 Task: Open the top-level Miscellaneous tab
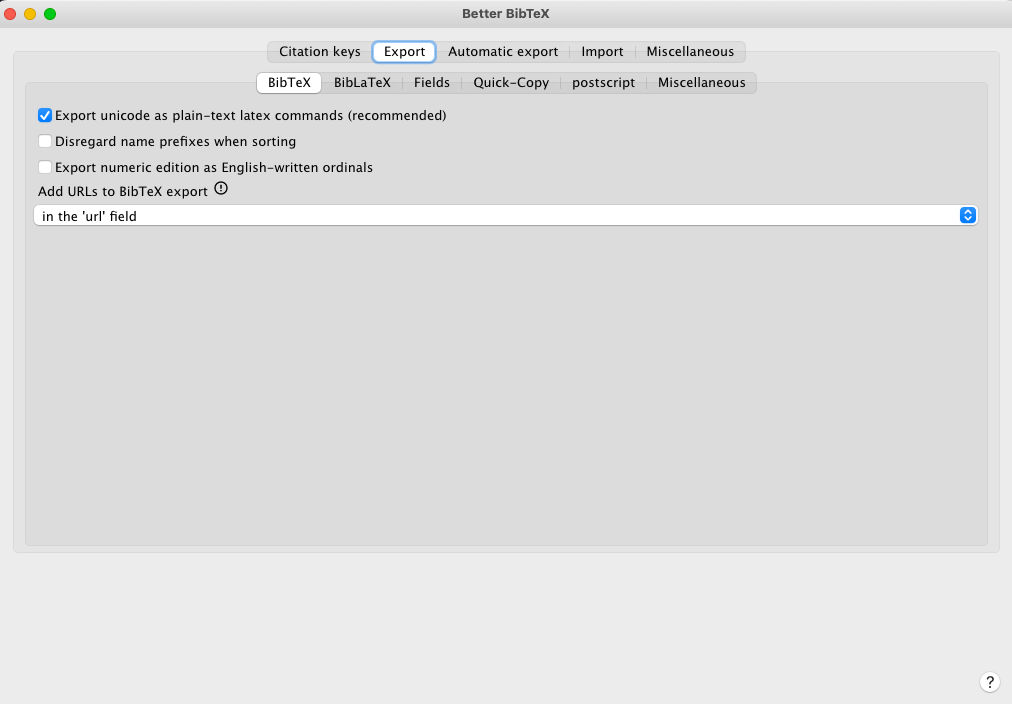(x=690, y=52)
